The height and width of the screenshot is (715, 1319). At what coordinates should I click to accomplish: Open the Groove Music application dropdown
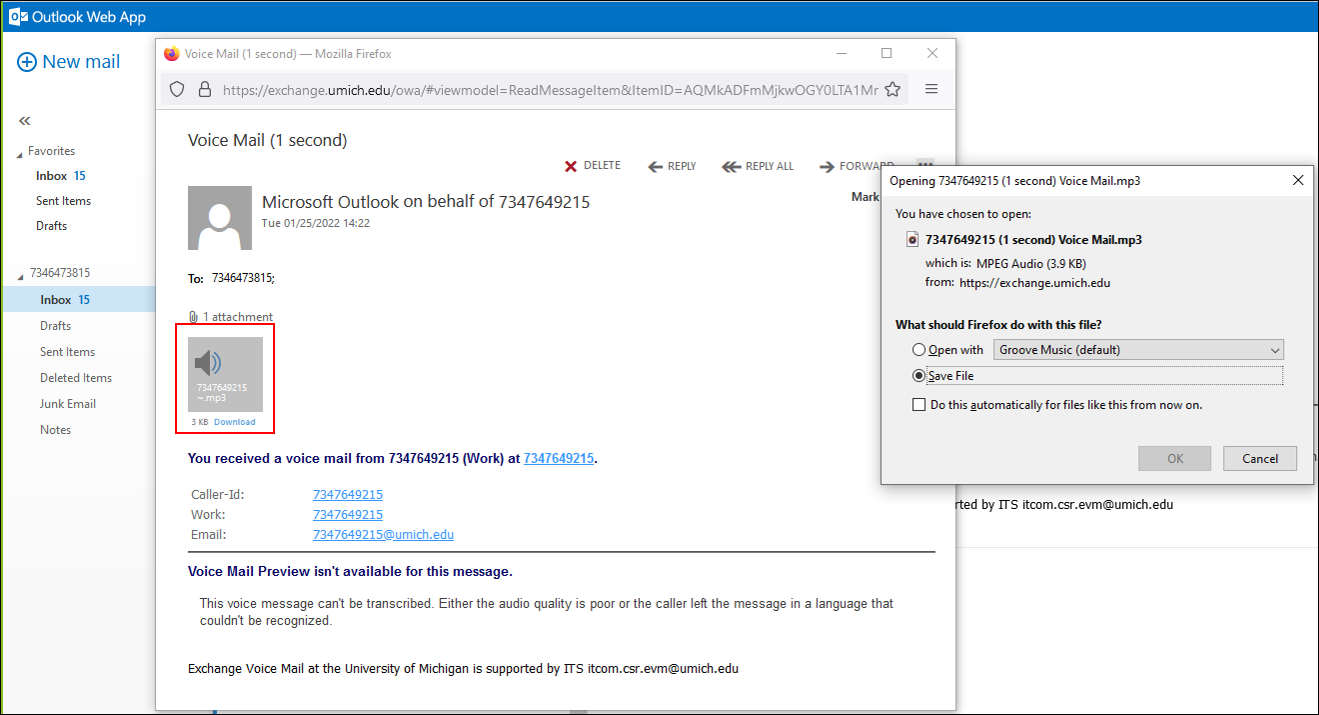tap(1138, 350)
